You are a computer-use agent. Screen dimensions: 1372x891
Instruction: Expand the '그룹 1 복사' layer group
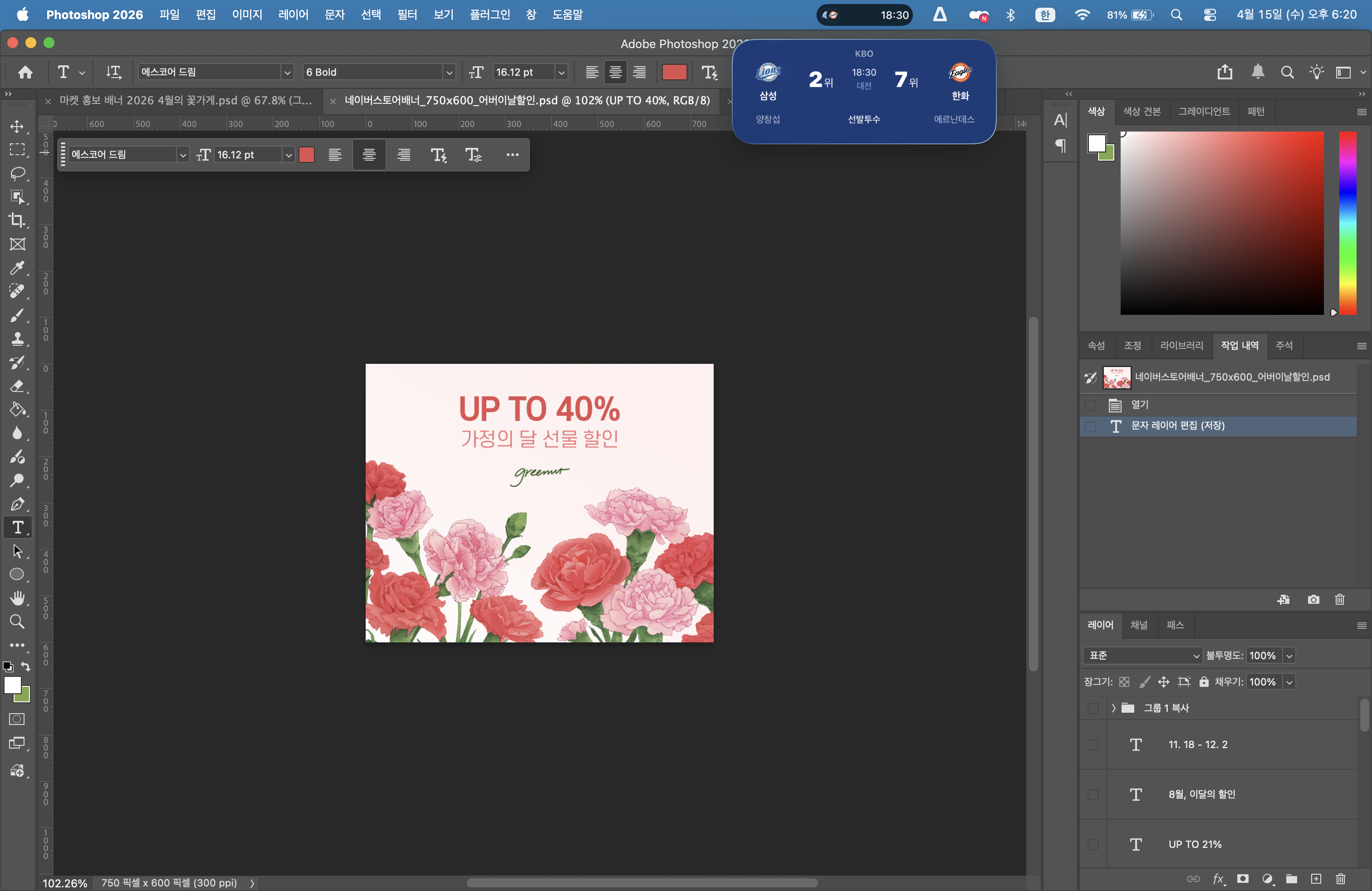point(1114,708)
